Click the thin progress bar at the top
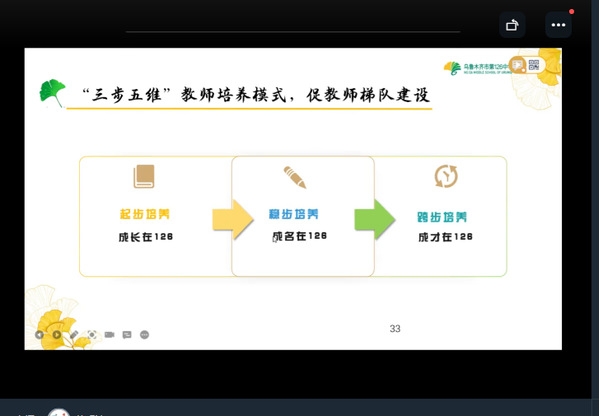 [293, 32]
